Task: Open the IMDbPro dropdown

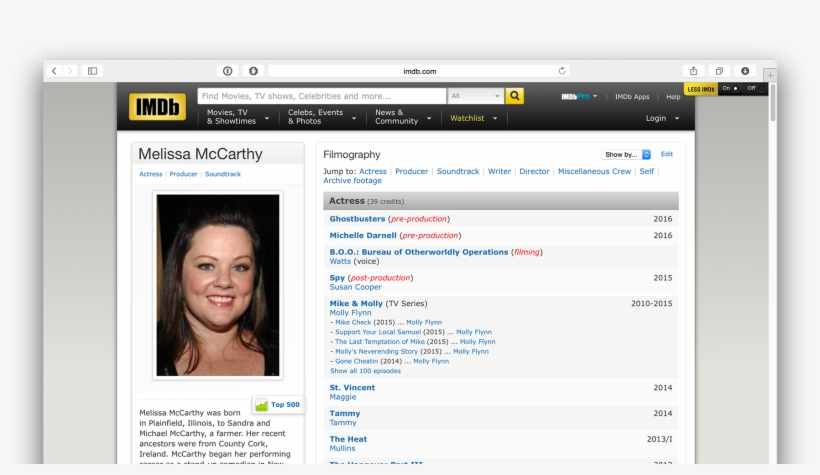Action: pyautogui.click(x=579, y=96)
